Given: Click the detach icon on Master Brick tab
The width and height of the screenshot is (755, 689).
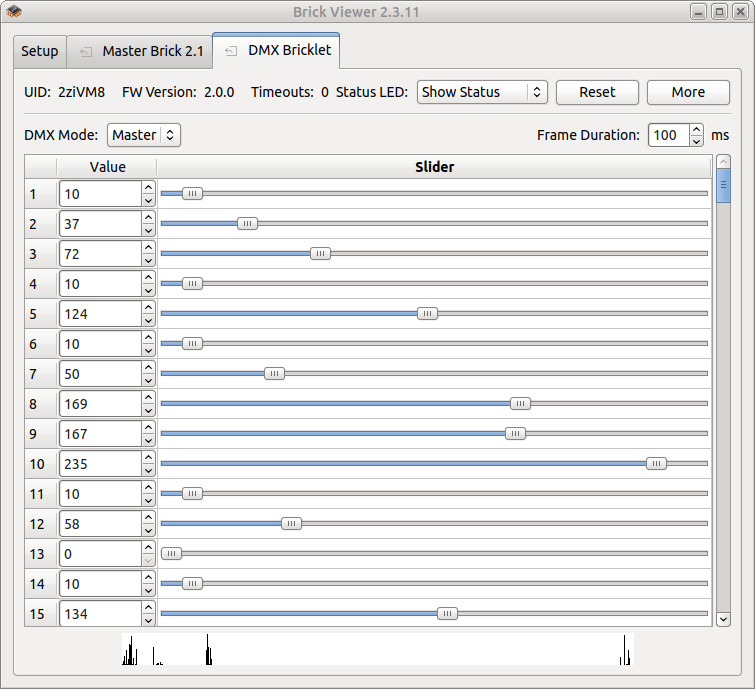Looking at the screenshot, I should (x=86, y=51).
